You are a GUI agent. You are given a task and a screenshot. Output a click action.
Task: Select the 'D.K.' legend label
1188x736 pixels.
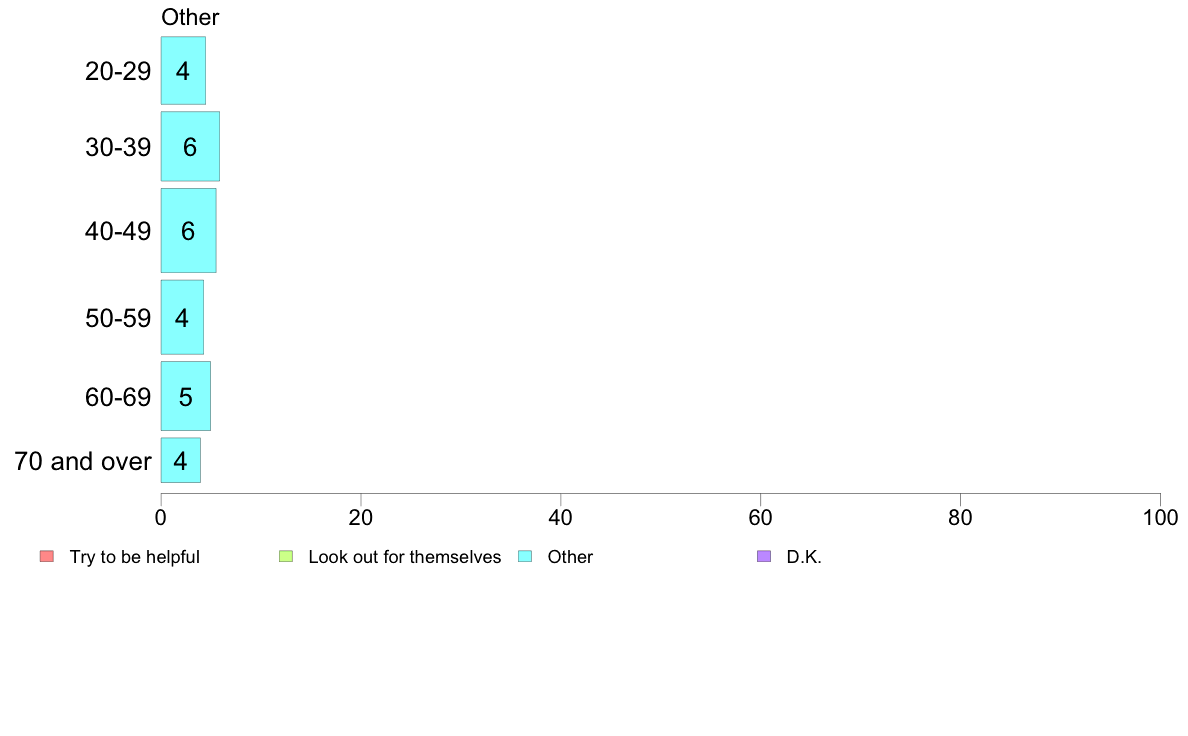(x=804, y=557)
